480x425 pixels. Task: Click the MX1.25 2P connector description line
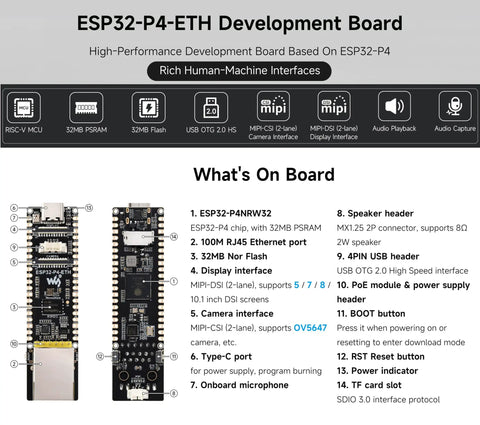[x=402, y=228]
